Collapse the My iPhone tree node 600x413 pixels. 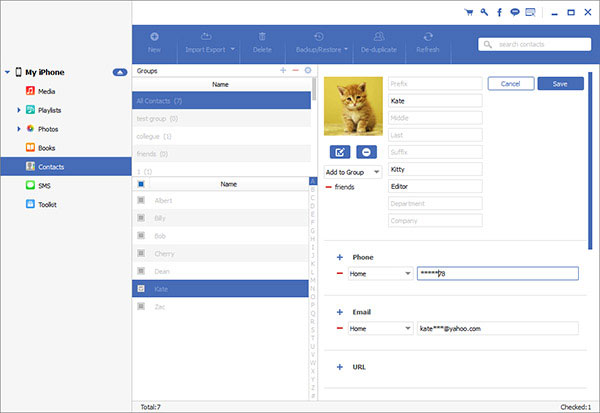pos(7,72)
